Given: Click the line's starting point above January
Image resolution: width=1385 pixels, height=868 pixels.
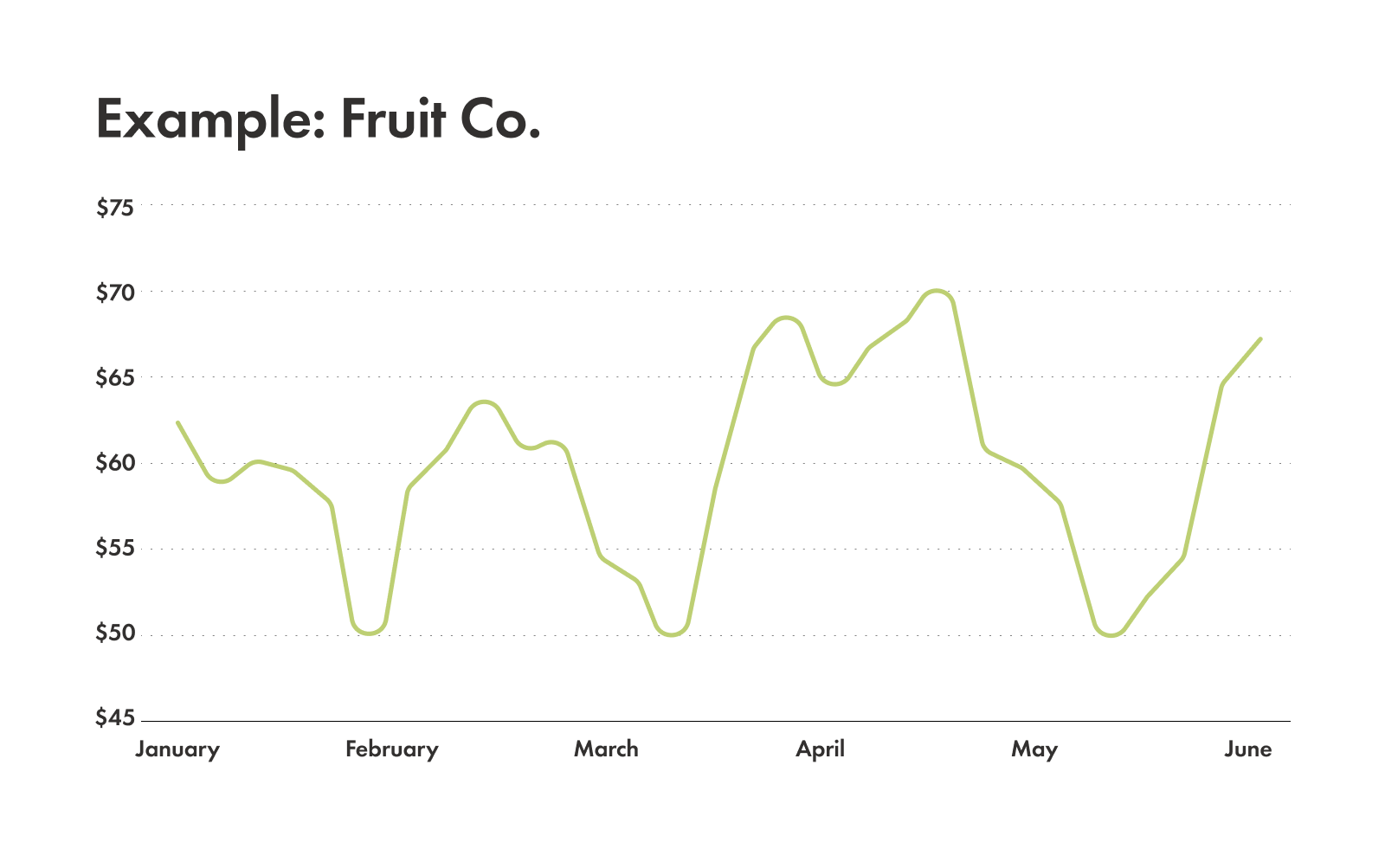Looking at the screenshot, I should tap(177, 422).
